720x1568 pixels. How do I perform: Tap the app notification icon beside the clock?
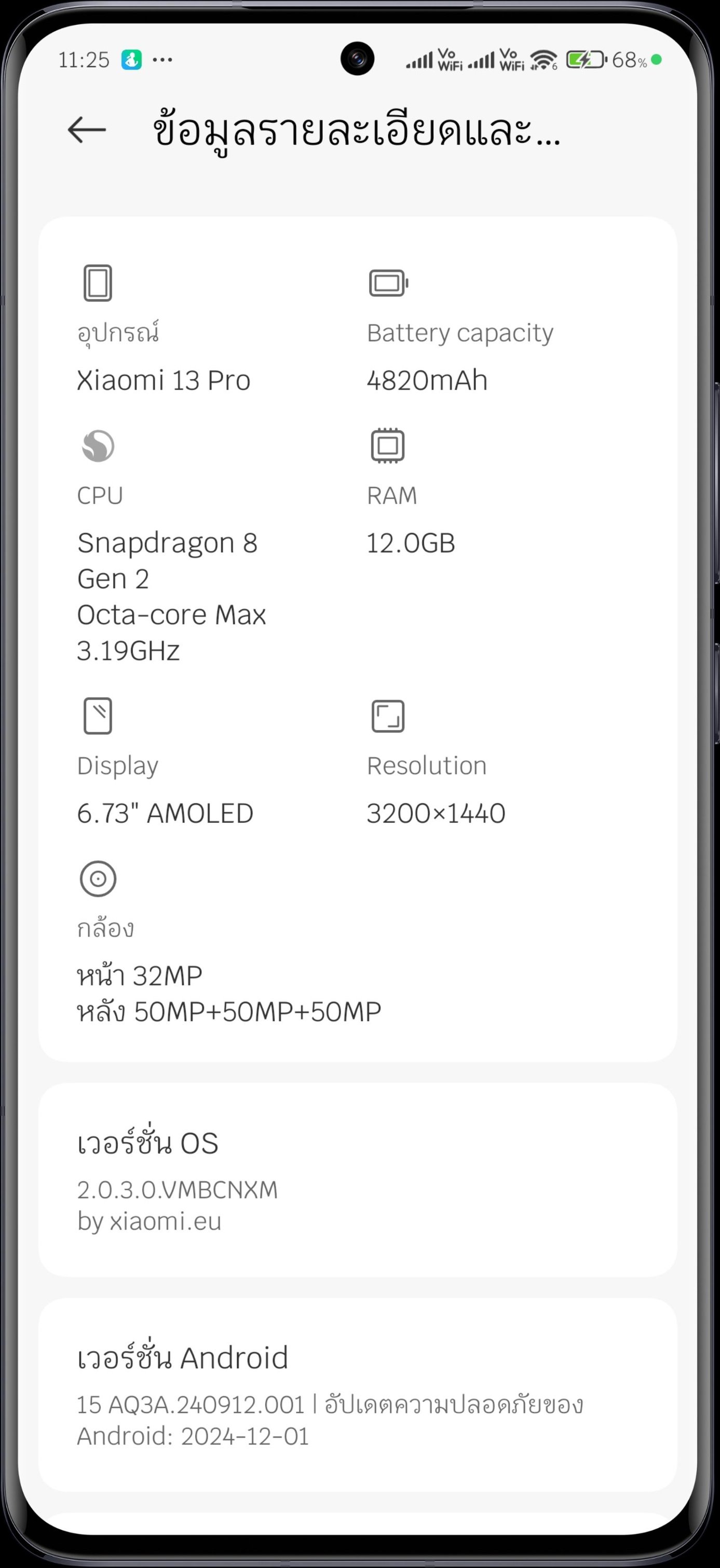coord(131,60)
